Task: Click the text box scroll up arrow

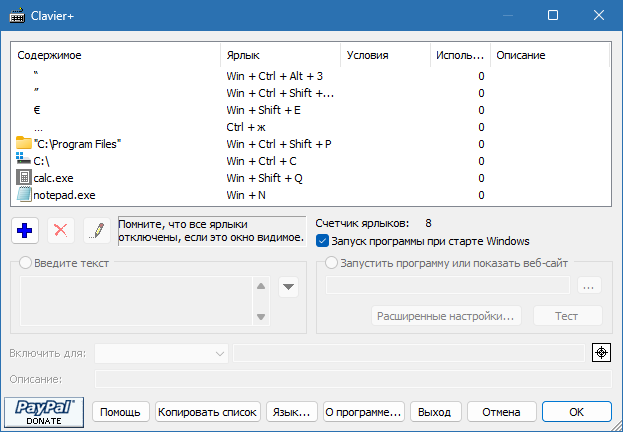Action: pos(261,286)
